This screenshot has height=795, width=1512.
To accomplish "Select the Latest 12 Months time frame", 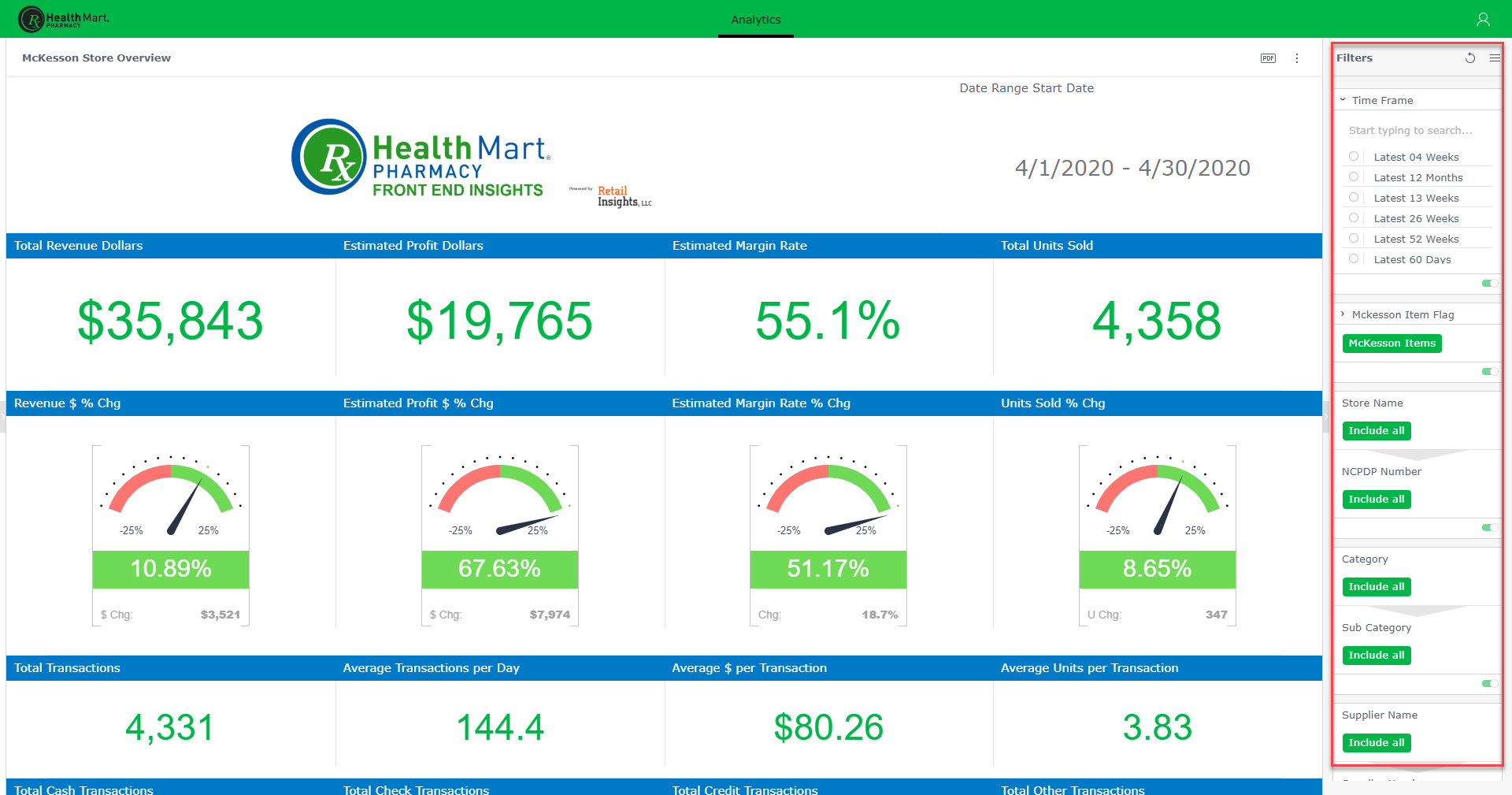I will [x=1354, y=177].
